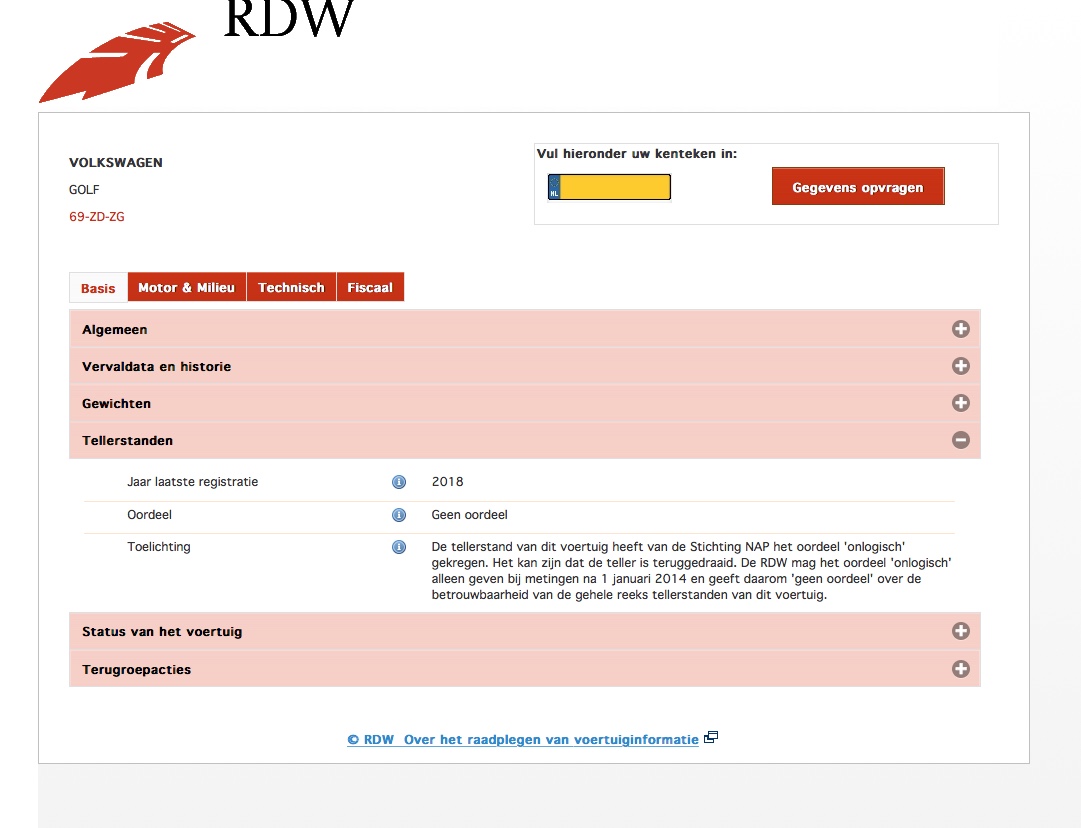
Task: Expand the Gewichten section plus icon
Action: 960,403
